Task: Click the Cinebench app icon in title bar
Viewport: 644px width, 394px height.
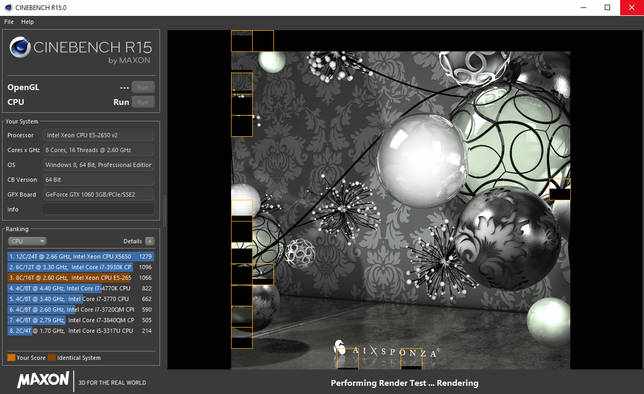Action: pos(8,7)
